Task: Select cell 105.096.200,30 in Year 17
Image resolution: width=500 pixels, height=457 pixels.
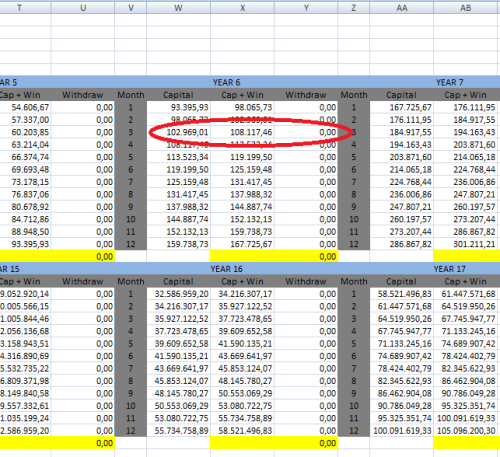Action: pyautogui.click(x=467, y=431)
